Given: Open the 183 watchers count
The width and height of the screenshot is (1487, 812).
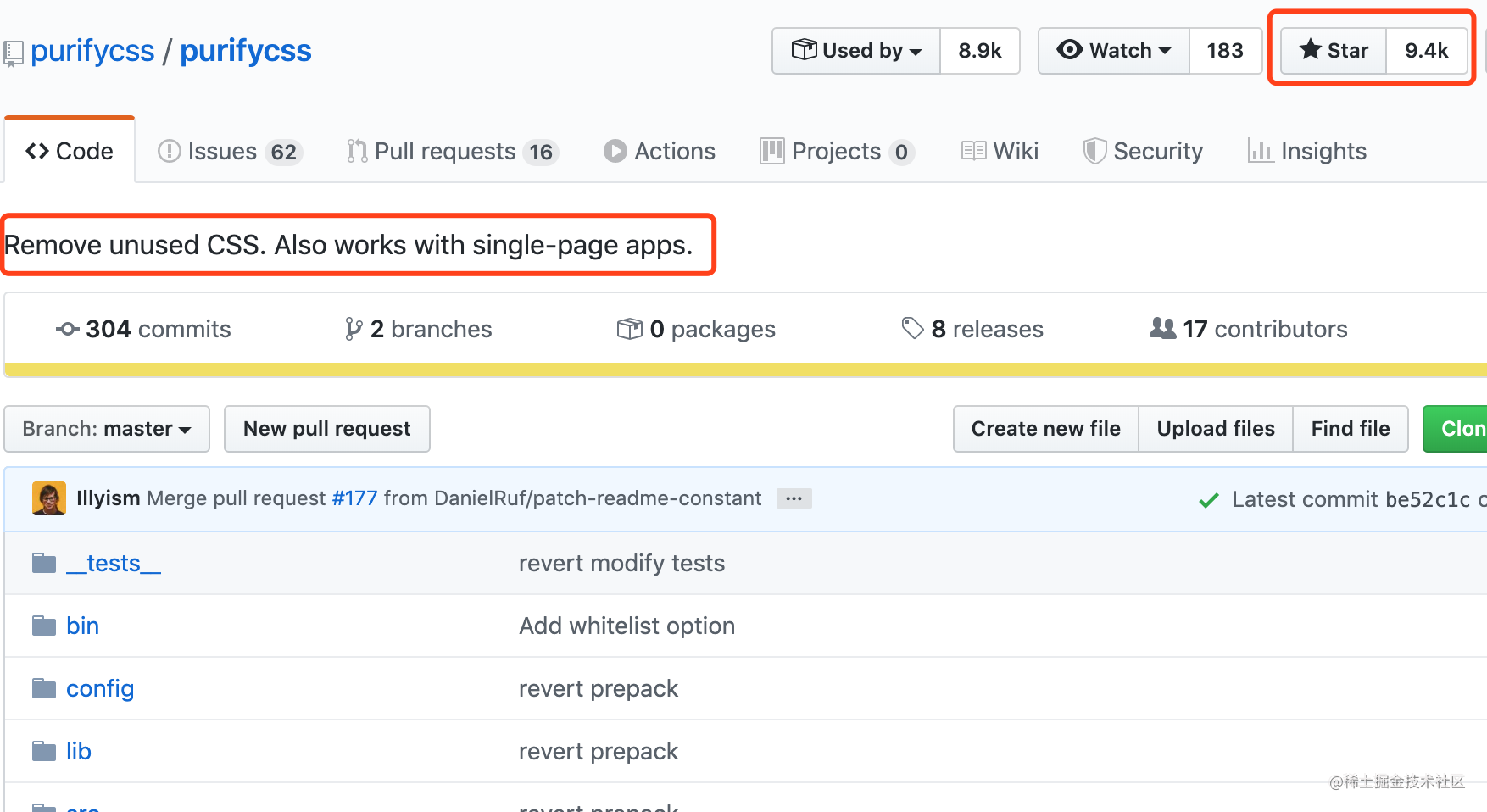Looking at the screenshot, I should click(1225, 51).
